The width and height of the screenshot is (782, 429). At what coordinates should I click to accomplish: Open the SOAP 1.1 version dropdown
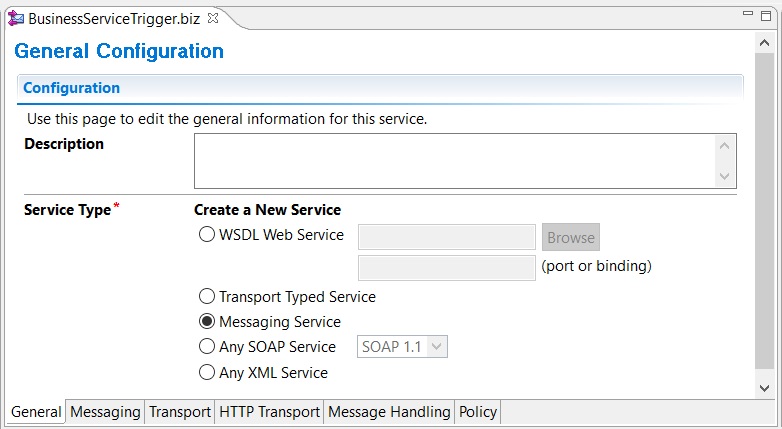pos(402,347)
